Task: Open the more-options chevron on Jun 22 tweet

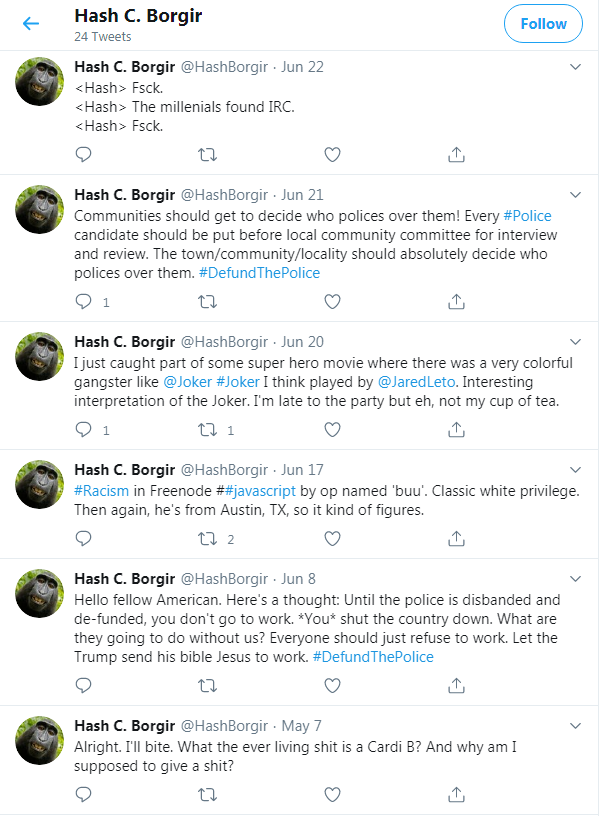Action: [x=575, y=67]
